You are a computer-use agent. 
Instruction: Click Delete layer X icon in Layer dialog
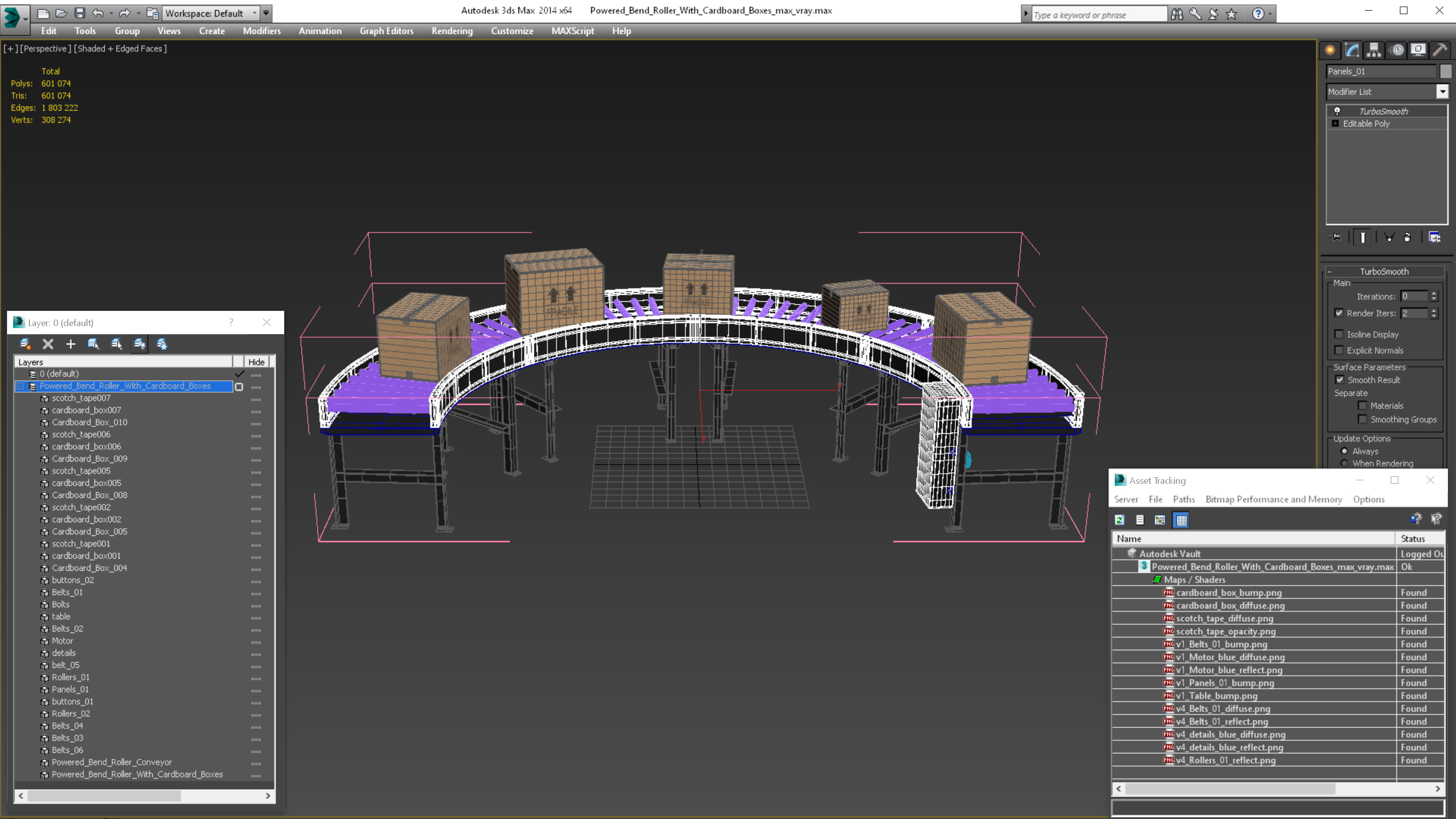[48, 344]
